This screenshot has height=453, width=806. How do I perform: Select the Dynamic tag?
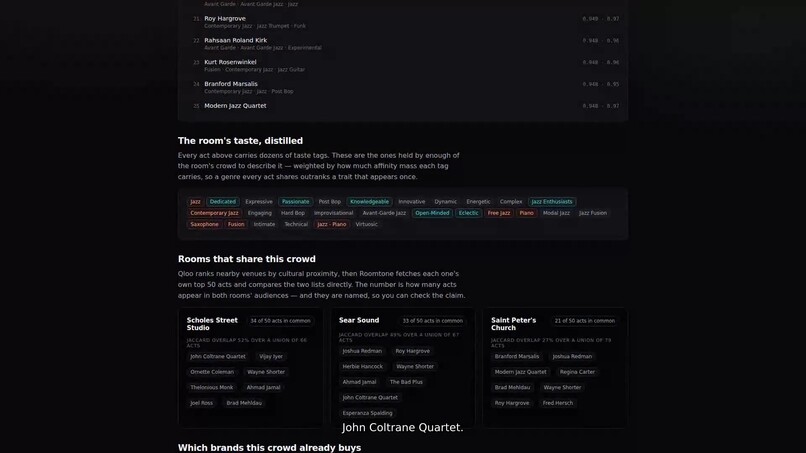pyautogui.click(x=445, y=202)
